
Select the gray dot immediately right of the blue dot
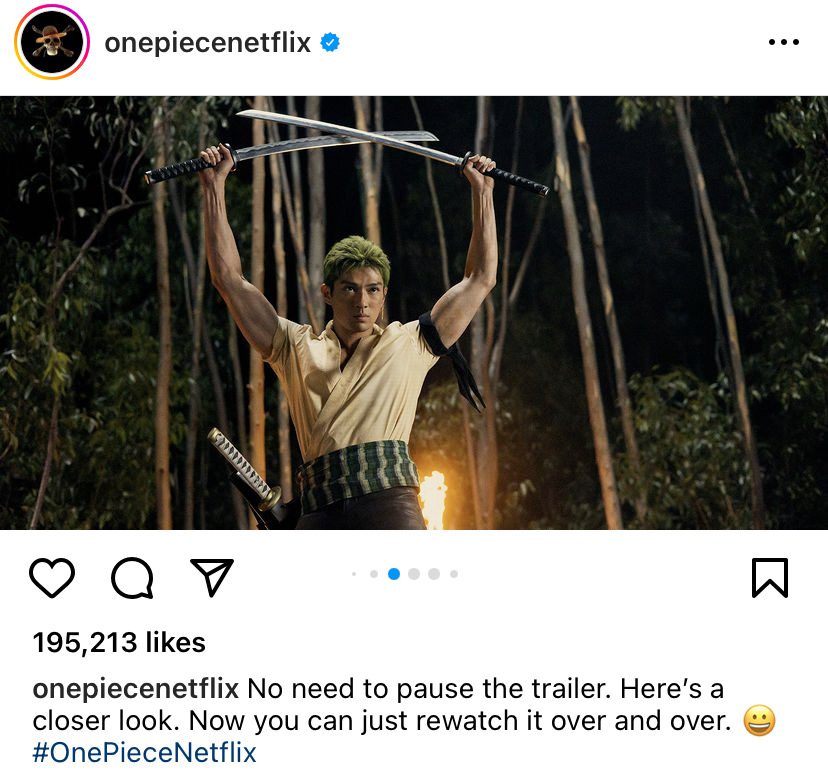(414, 574)
